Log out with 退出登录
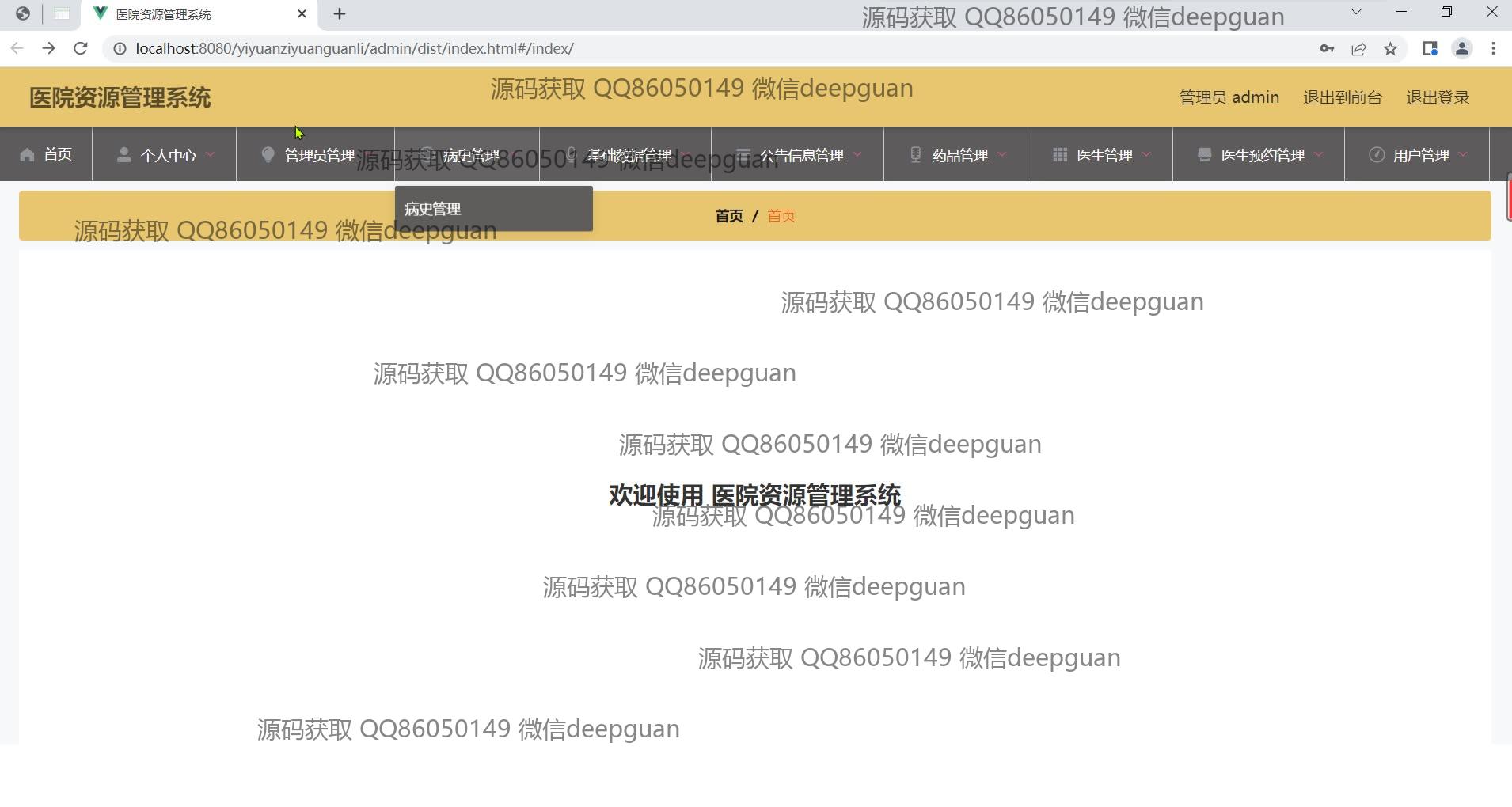 coord(1438,97)
